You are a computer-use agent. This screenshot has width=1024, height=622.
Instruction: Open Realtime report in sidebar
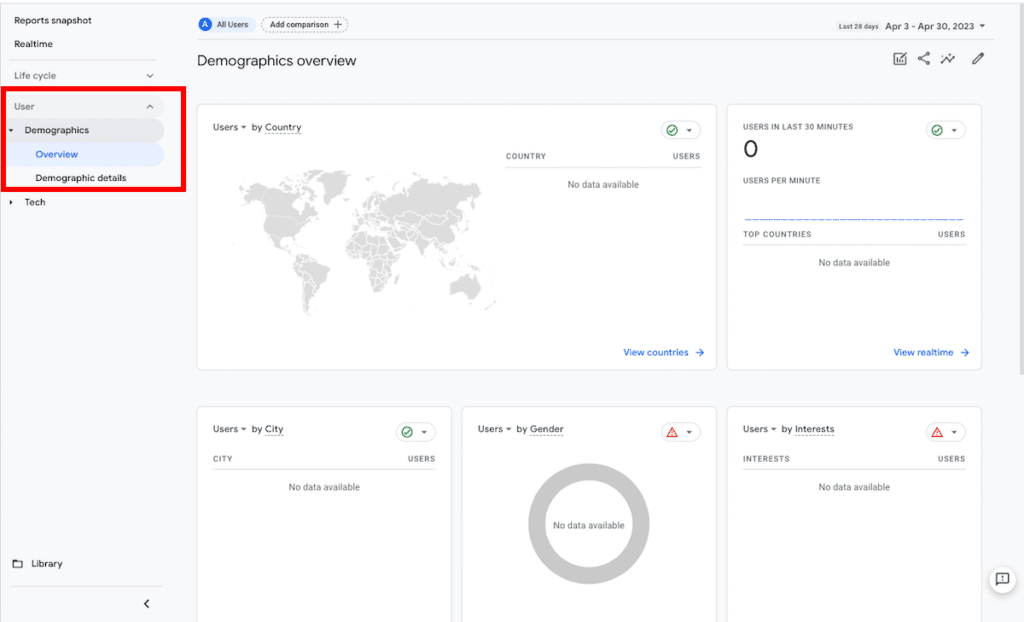tap(34, 44)
